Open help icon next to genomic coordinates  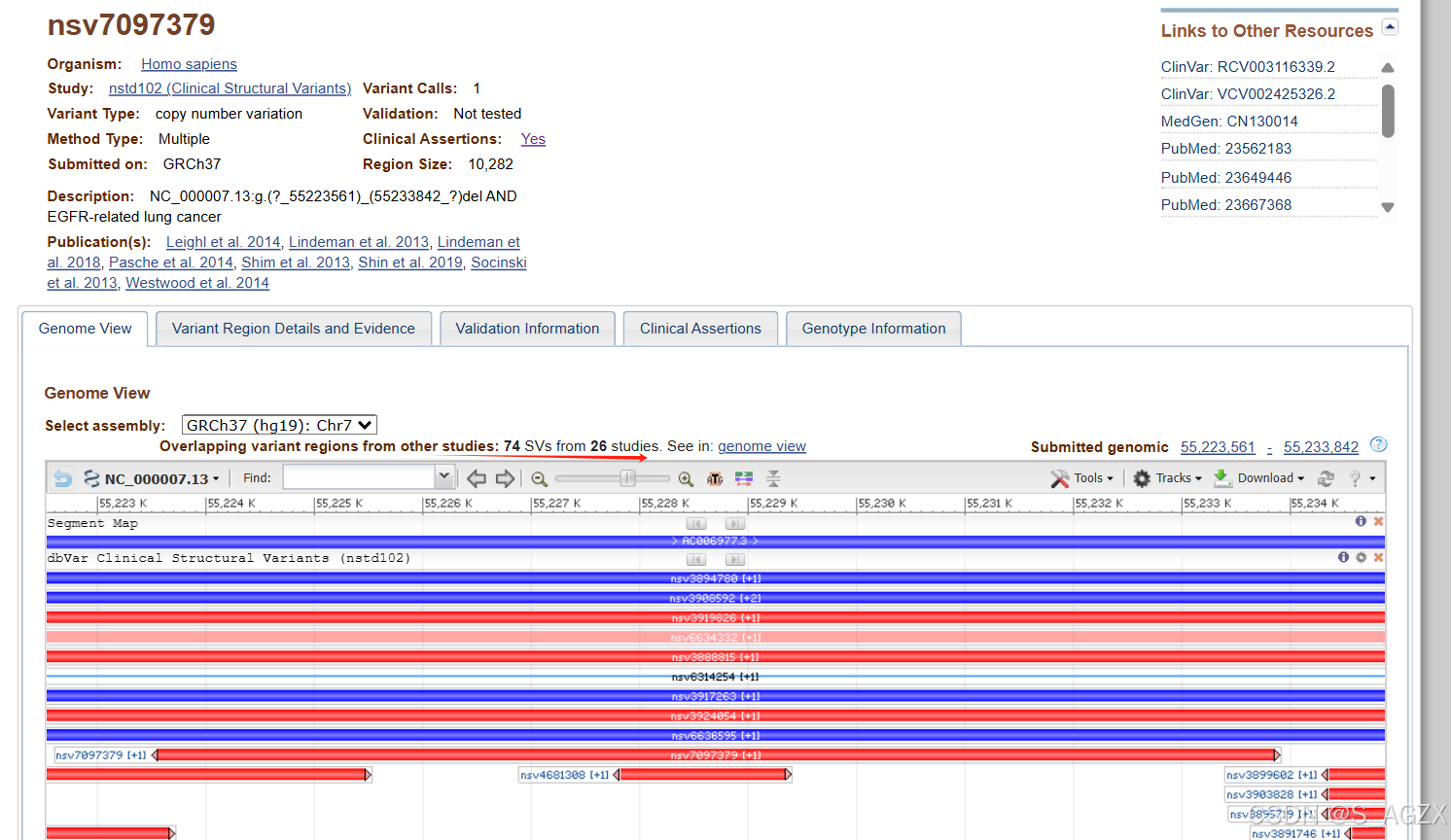1378,444
